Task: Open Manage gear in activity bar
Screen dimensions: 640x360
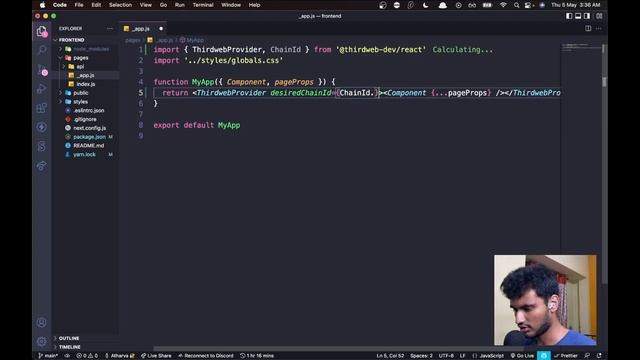Action: click(x=41, y=341)
